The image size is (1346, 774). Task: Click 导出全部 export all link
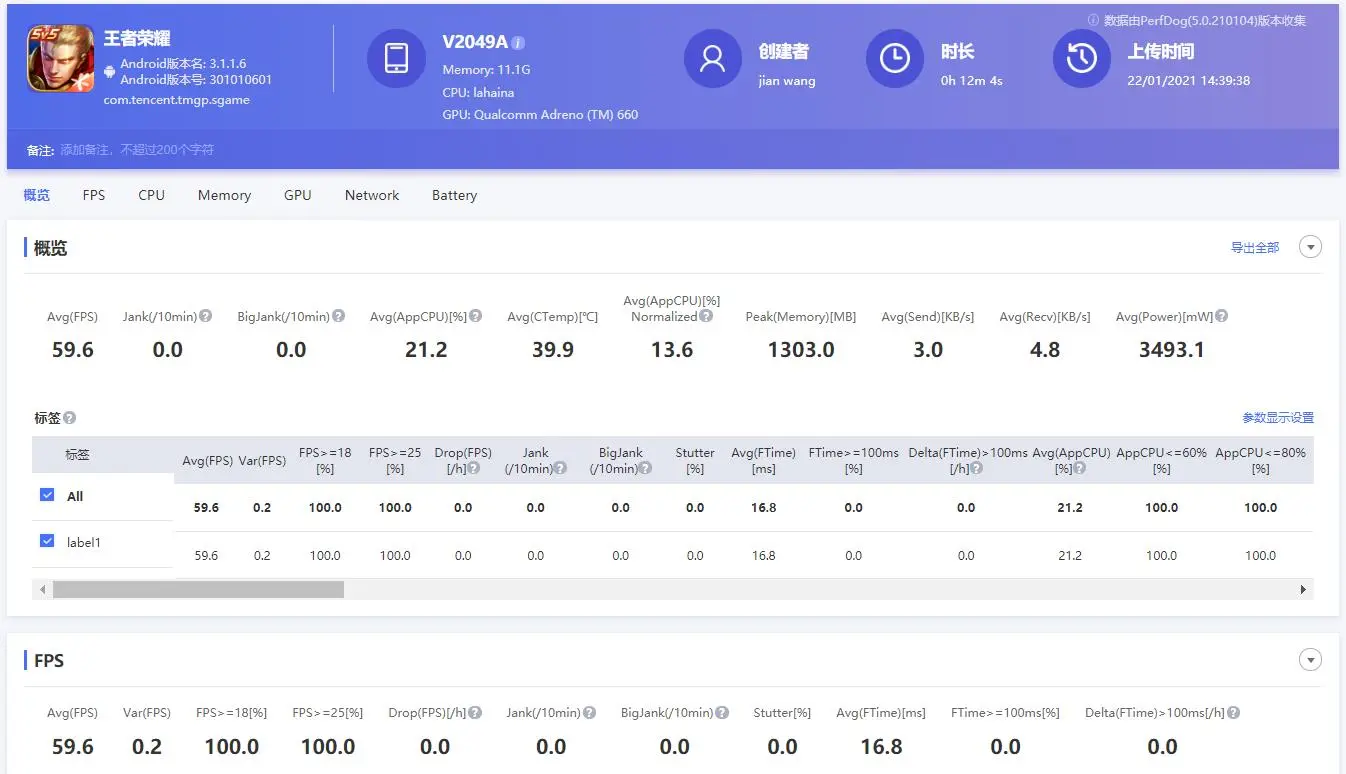(1255, 247)
